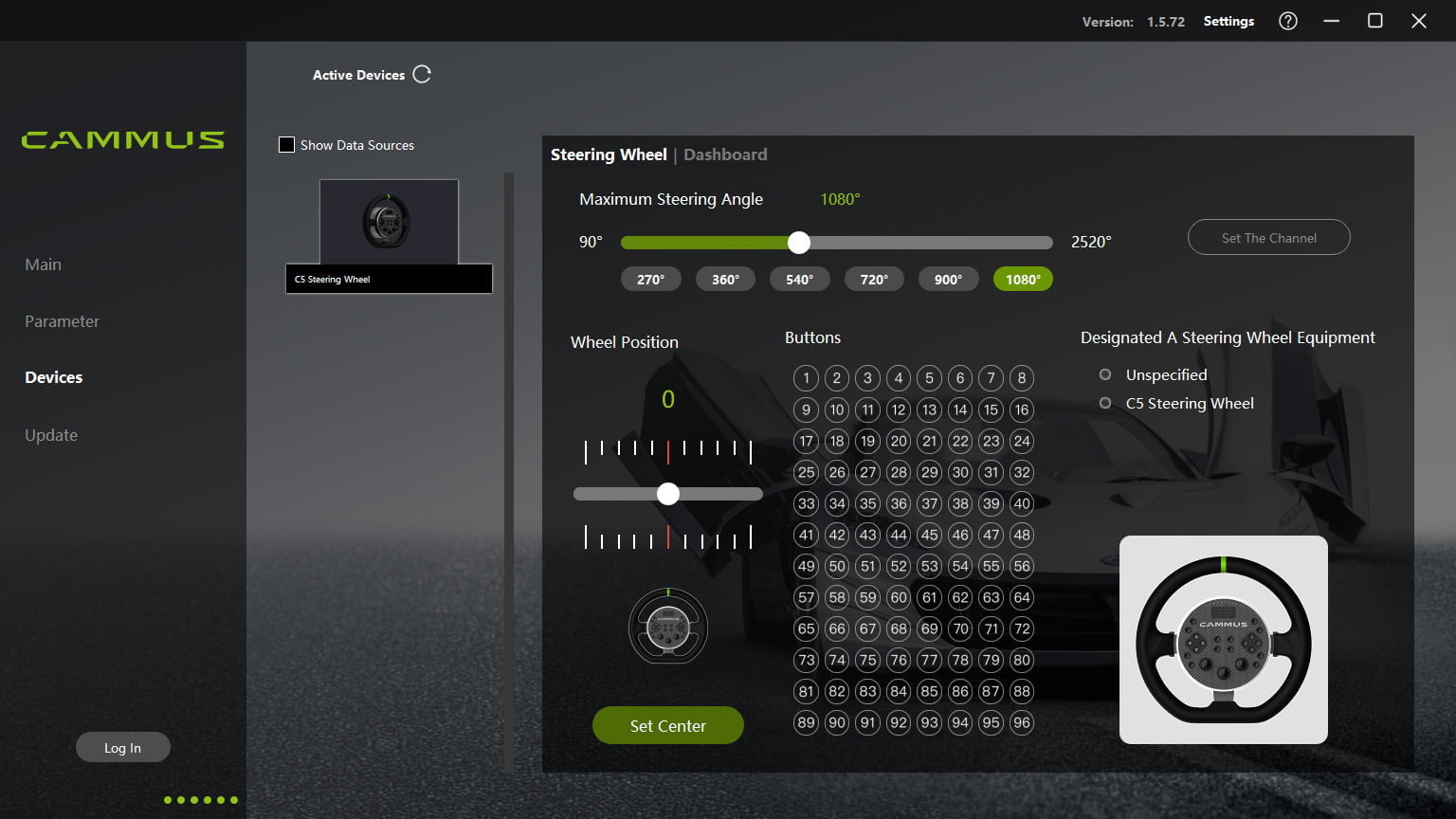Image resolution: width=1456 pixels, height=819 pixels.
Task: Click button indicator 44
Action: tap(898, 535)
